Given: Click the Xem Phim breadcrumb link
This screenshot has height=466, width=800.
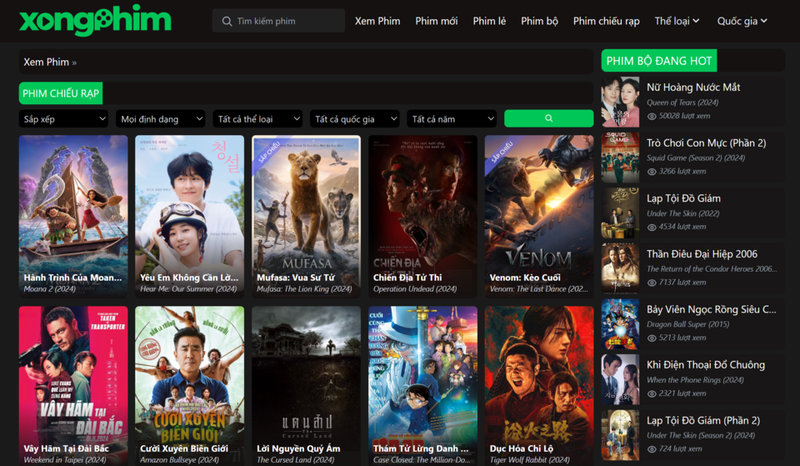Looking at the screenshot, I should (46, 62).
